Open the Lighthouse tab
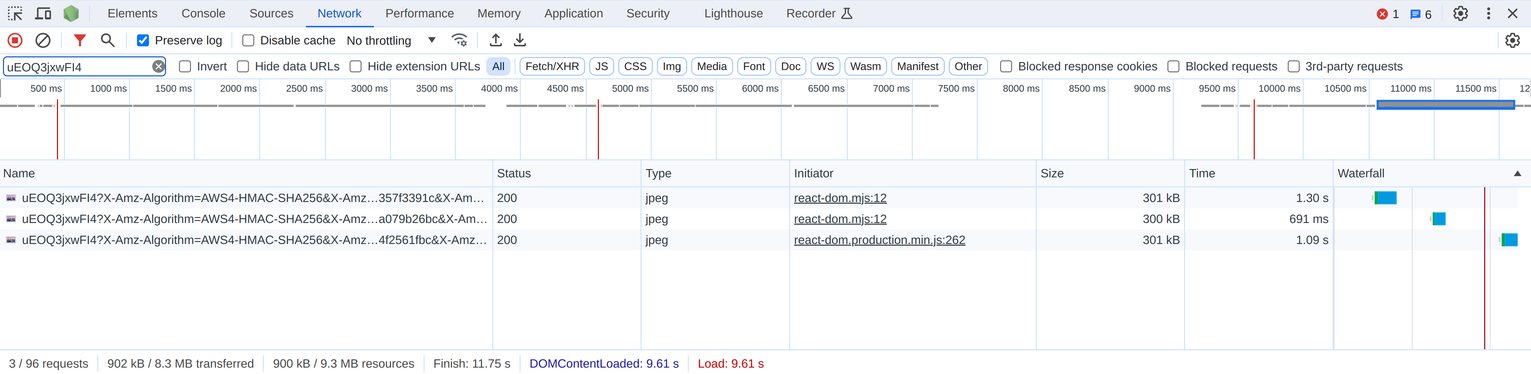The width and height of the screenshot is (1531, 374). coord(733,14)
